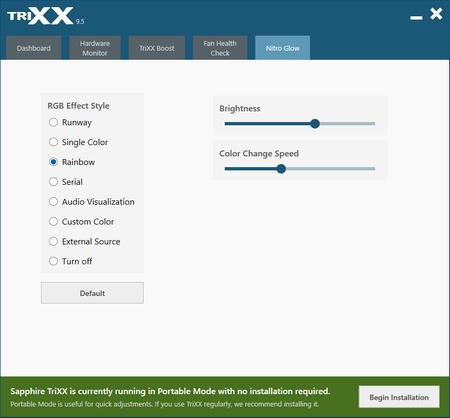Click the Brightness slider handle
The height and width of the screenshot is (418, 450).
tap(315, 124)
